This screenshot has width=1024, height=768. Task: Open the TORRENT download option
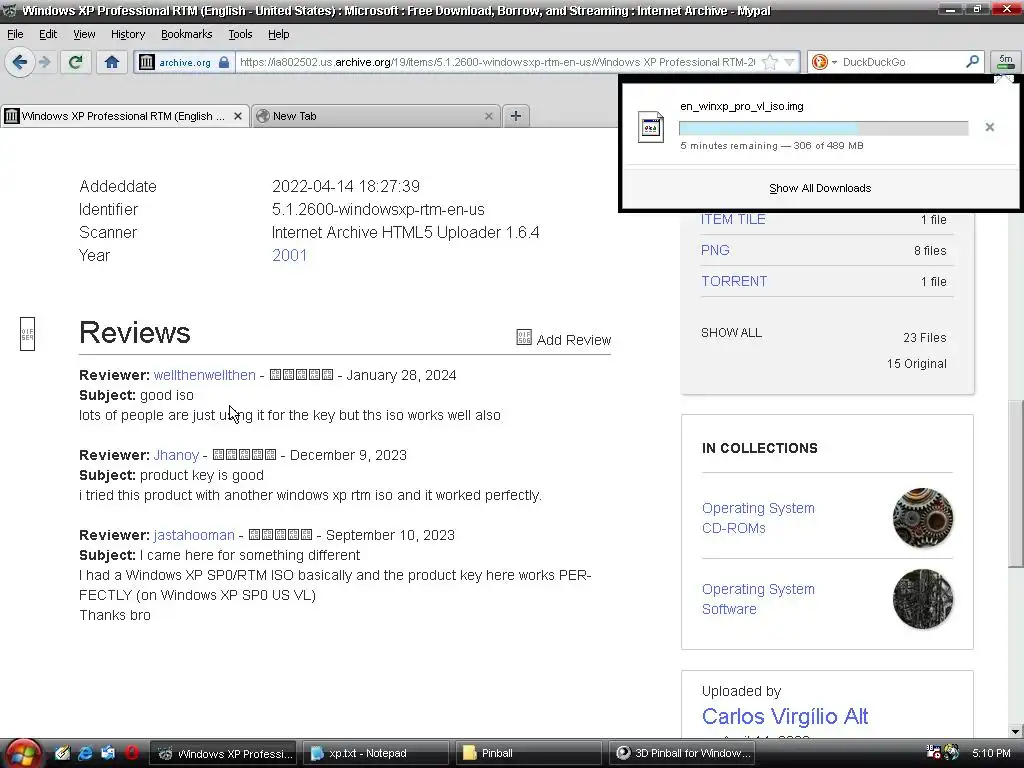(x=734, y=281)
